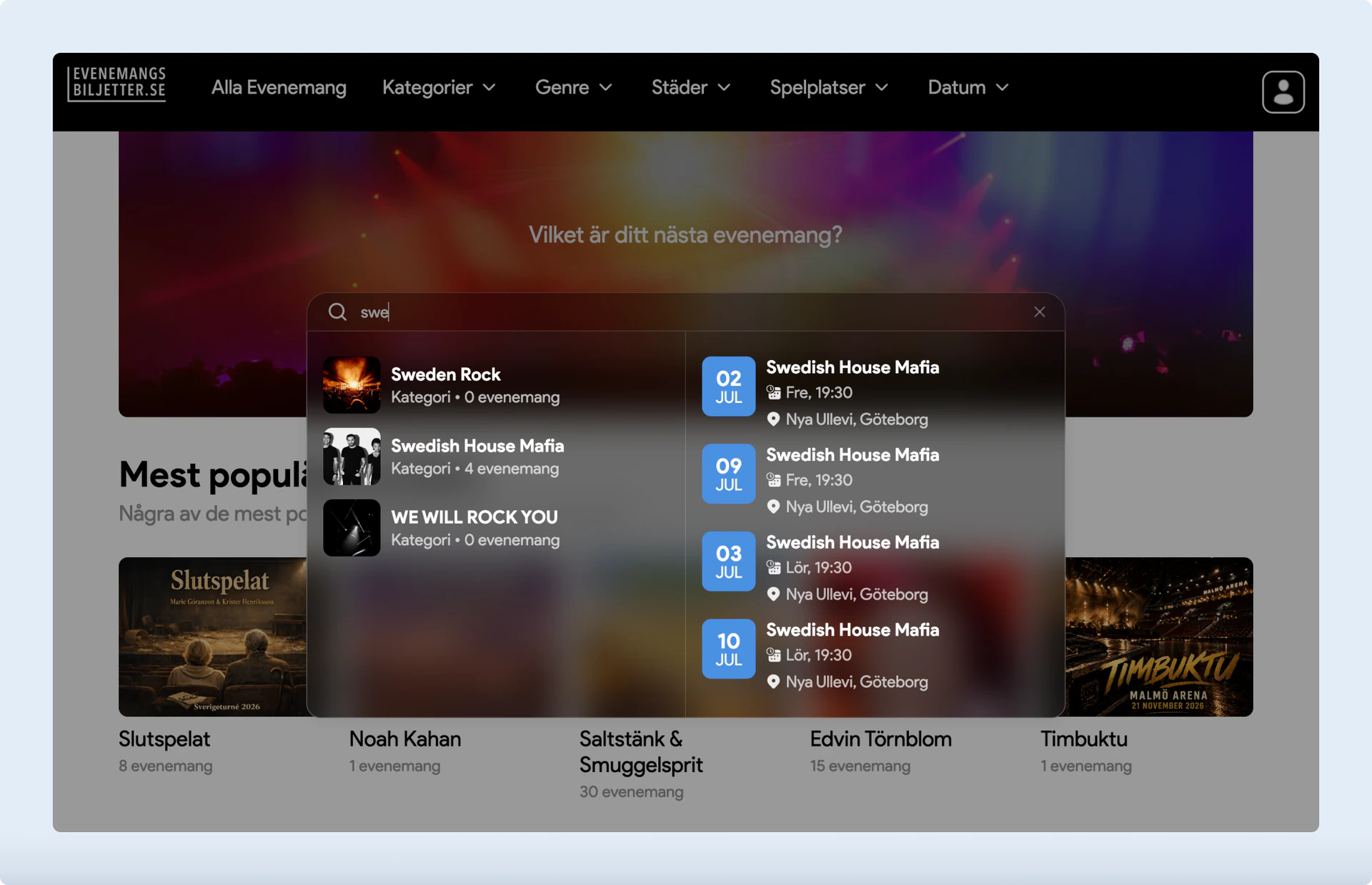
Task: Click the calendar icon on the 03 JUL event
Action: pyautogui.click(x=773, y=567)
